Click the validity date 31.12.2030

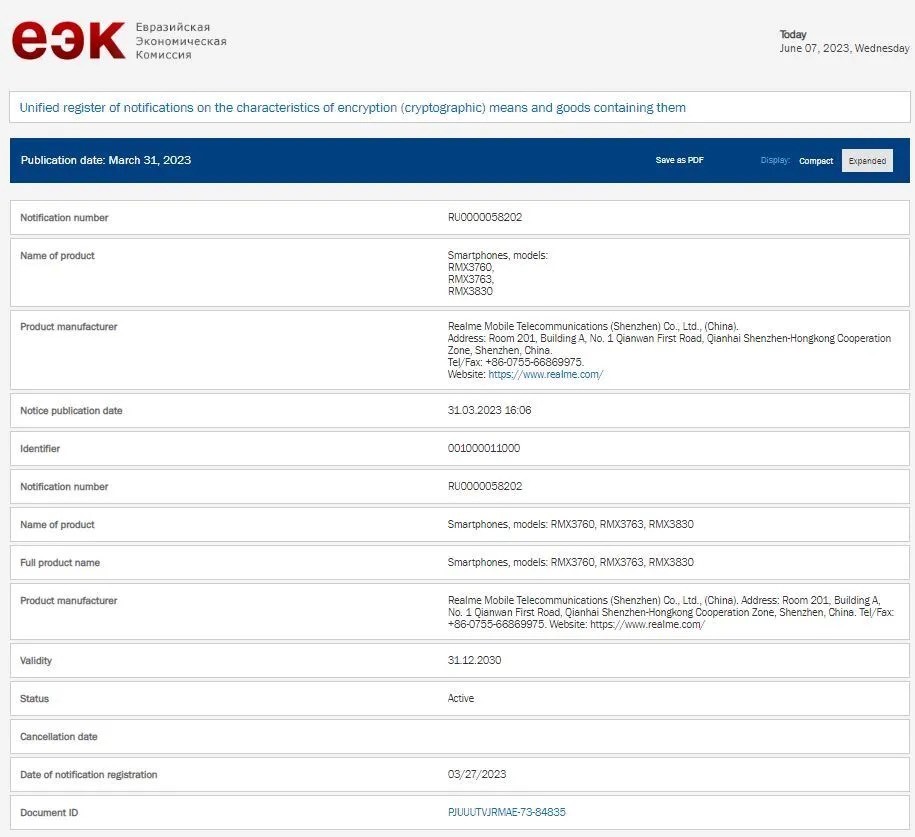click(474, 660)
